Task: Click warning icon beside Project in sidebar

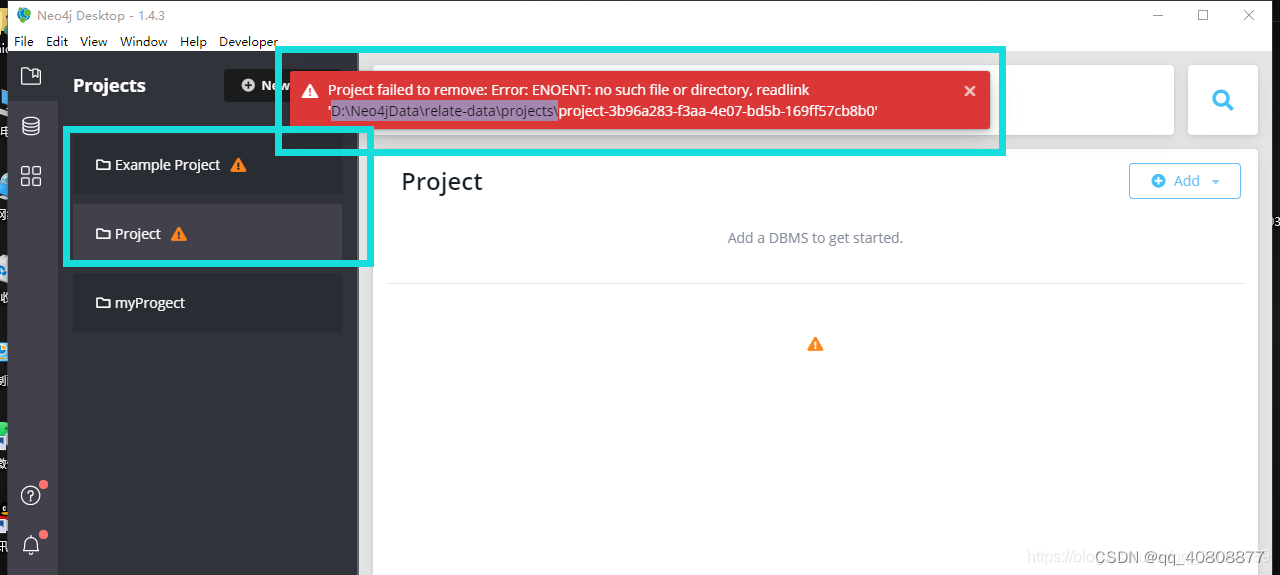Action: (x=179, y=234)
